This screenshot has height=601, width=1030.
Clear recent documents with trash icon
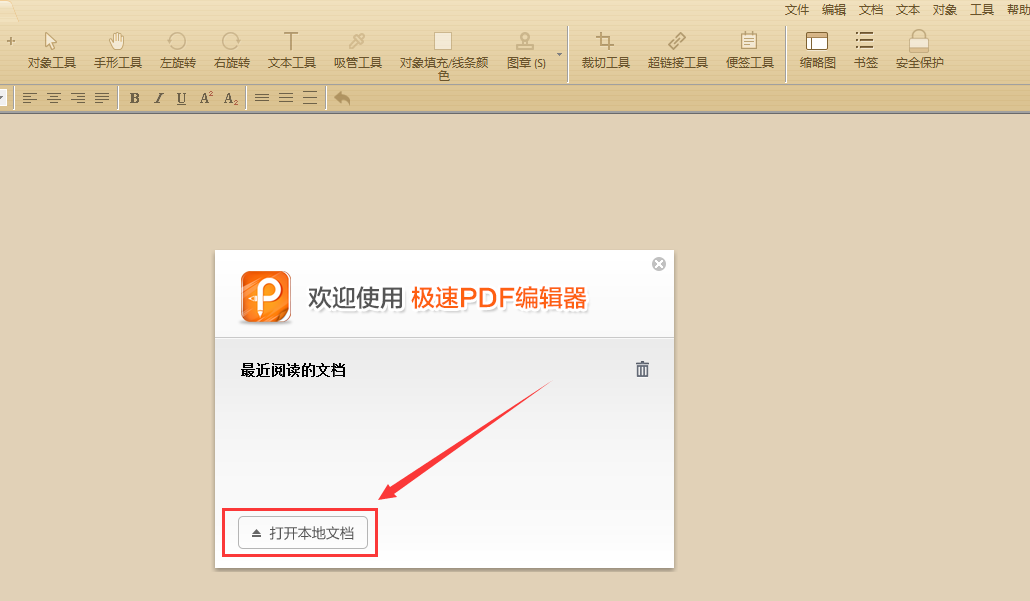click(642, 369)
